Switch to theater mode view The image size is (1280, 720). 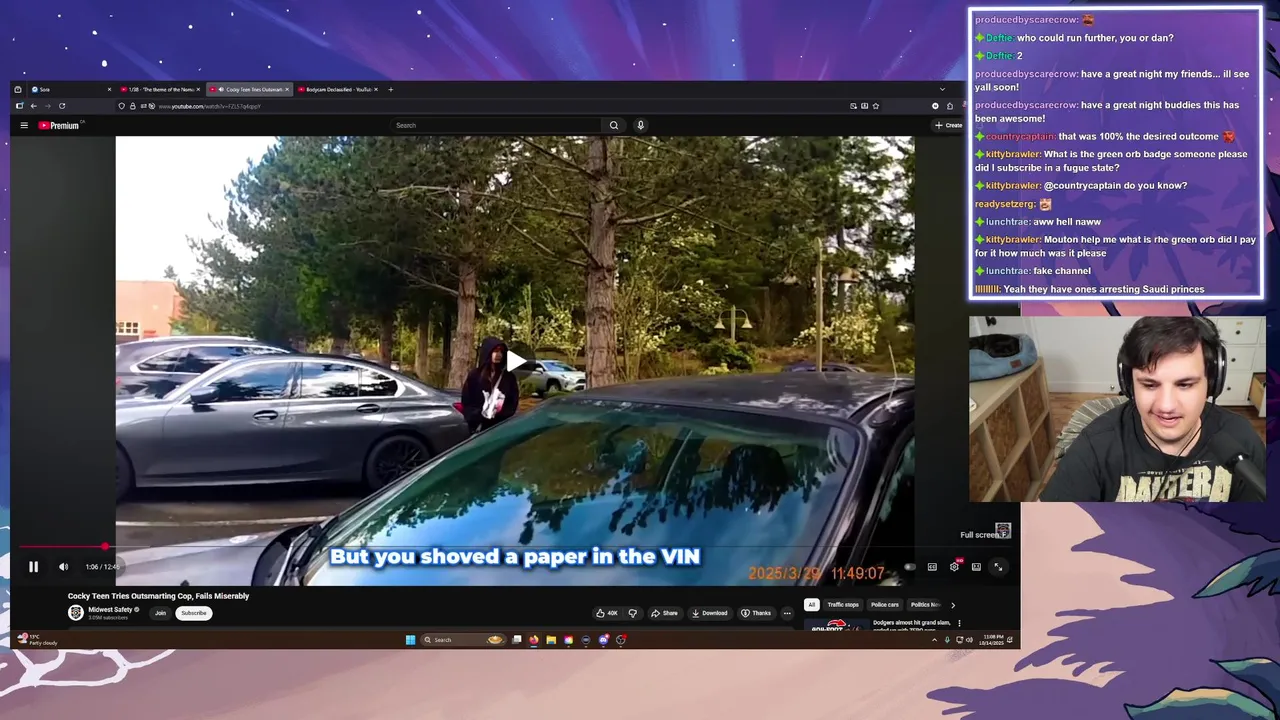tap(976, 567)
